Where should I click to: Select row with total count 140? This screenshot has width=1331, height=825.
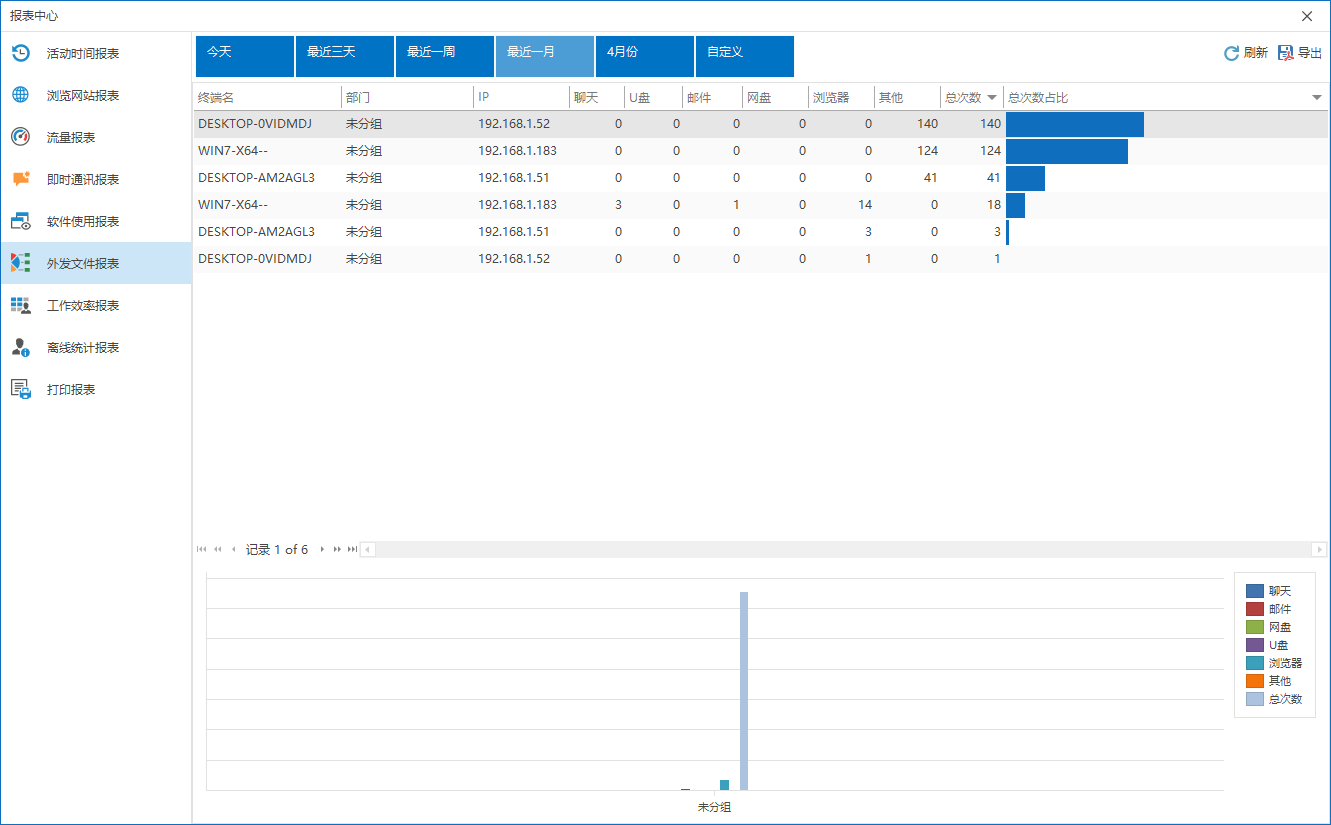click(x=761, y=124)
